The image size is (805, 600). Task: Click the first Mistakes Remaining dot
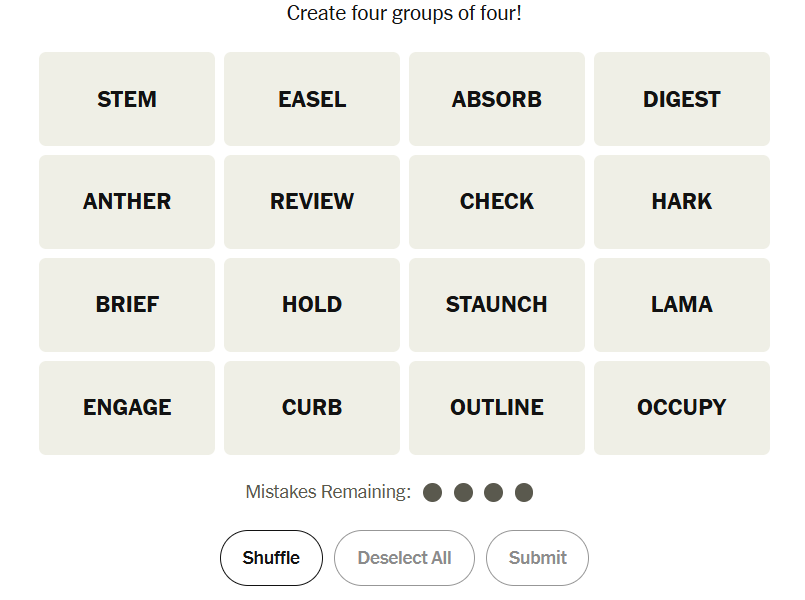point(433,492)
